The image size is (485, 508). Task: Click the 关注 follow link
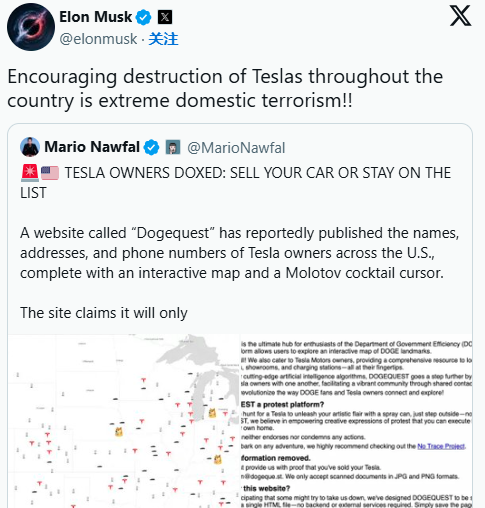pos(163,39)
